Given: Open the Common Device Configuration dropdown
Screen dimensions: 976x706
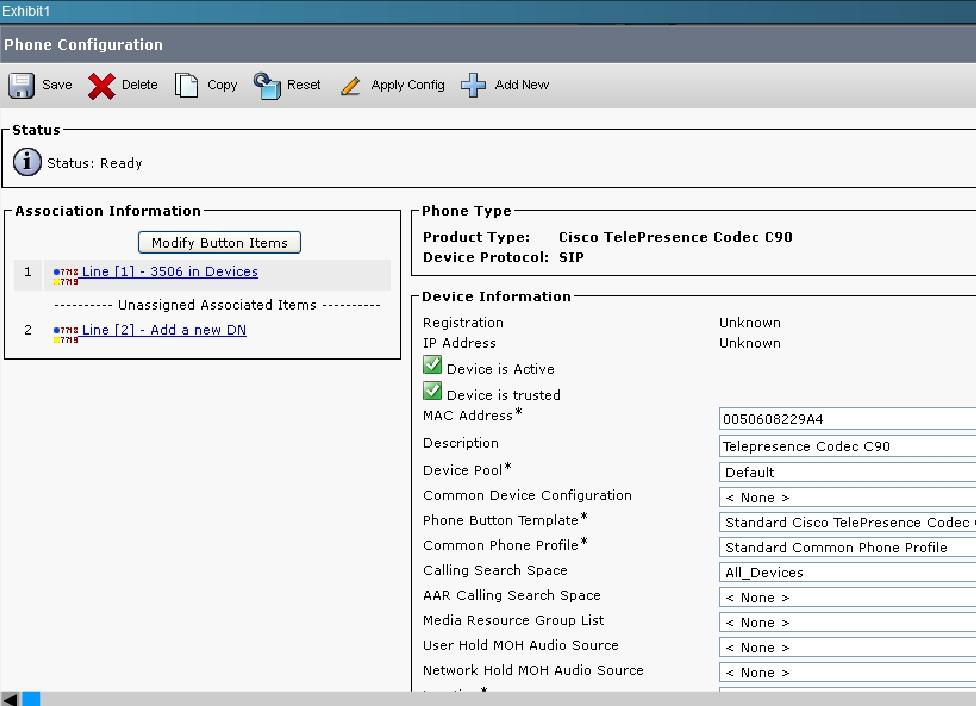Looking at the screenshot, I should pos(847,497).
